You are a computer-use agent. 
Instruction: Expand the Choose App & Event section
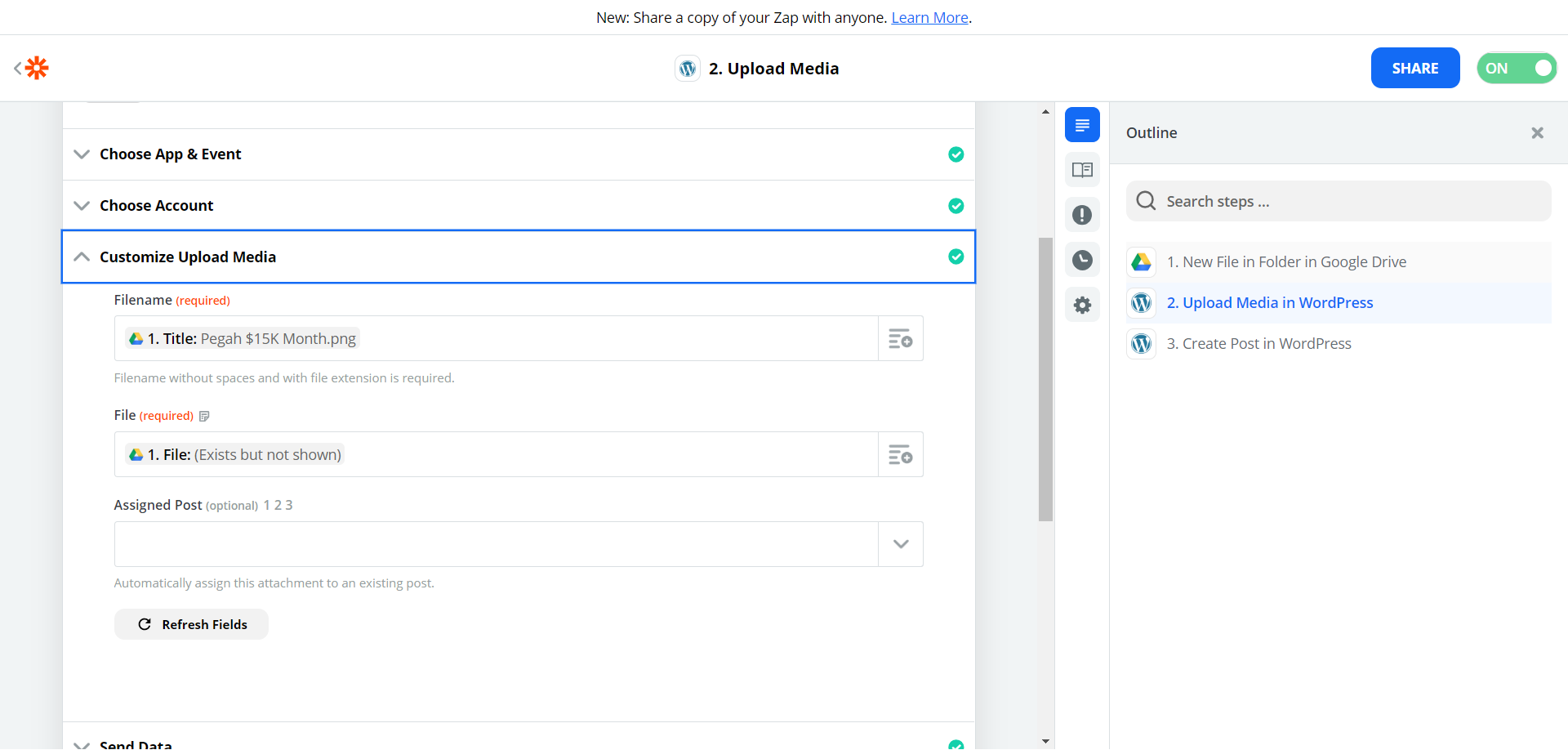519,154
